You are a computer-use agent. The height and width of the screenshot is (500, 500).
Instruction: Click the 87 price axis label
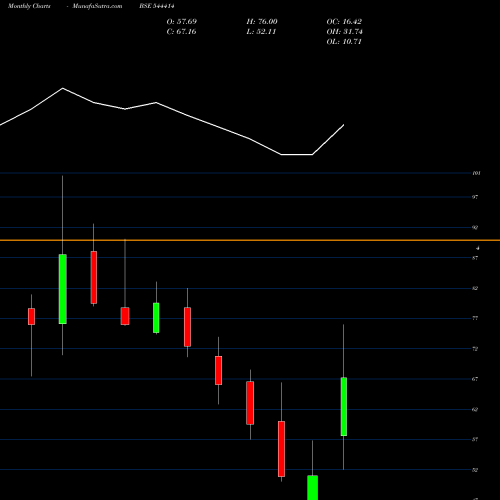[x=475, y=258]
